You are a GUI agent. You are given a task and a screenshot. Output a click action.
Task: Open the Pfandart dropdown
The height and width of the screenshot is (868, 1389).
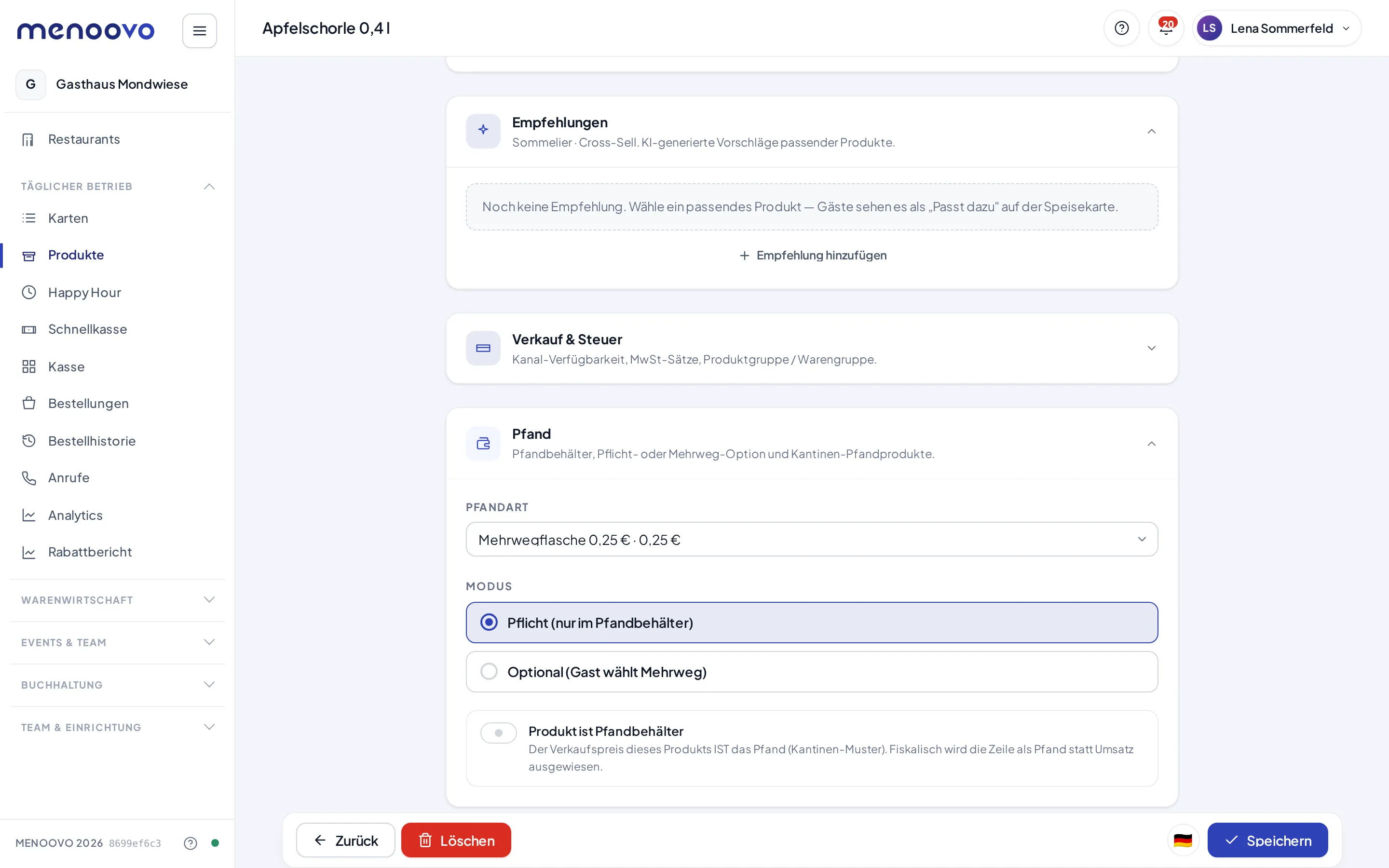tap(812, 539)
